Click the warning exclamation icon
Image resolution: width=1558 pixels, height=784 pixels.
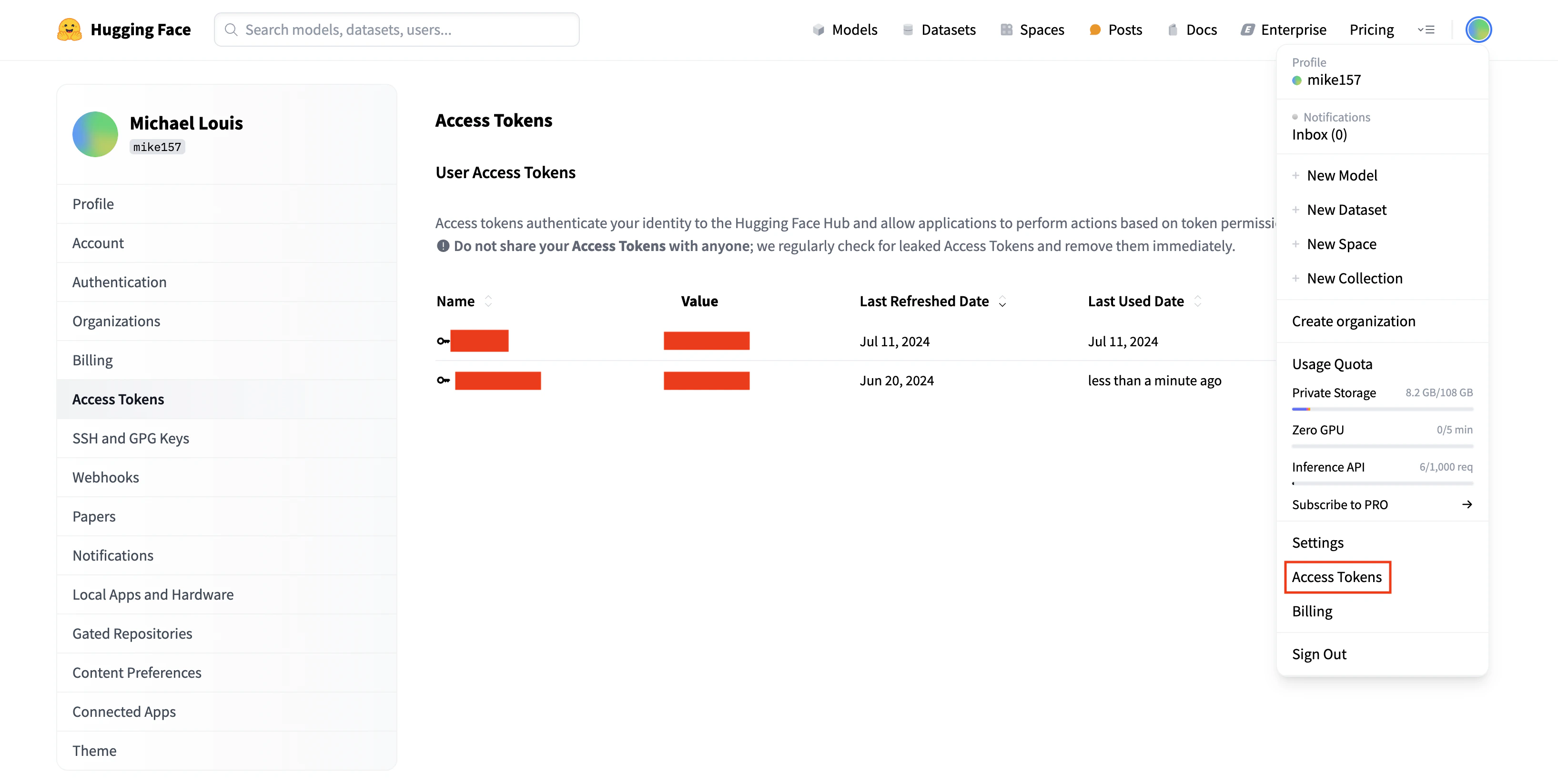(x=443, y=246)
